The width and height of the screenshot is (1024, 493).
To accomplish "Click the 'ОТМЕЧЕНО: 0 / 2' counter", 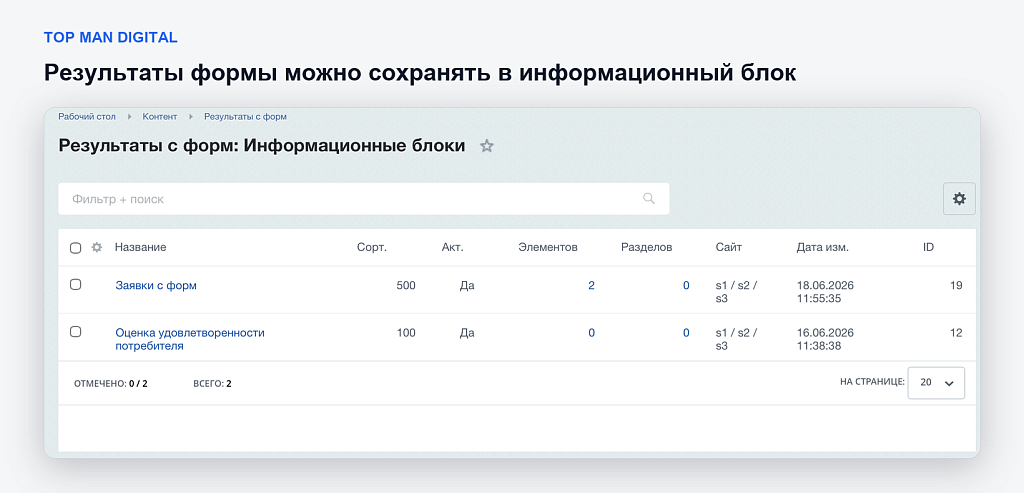I will [x=111, y=383].
